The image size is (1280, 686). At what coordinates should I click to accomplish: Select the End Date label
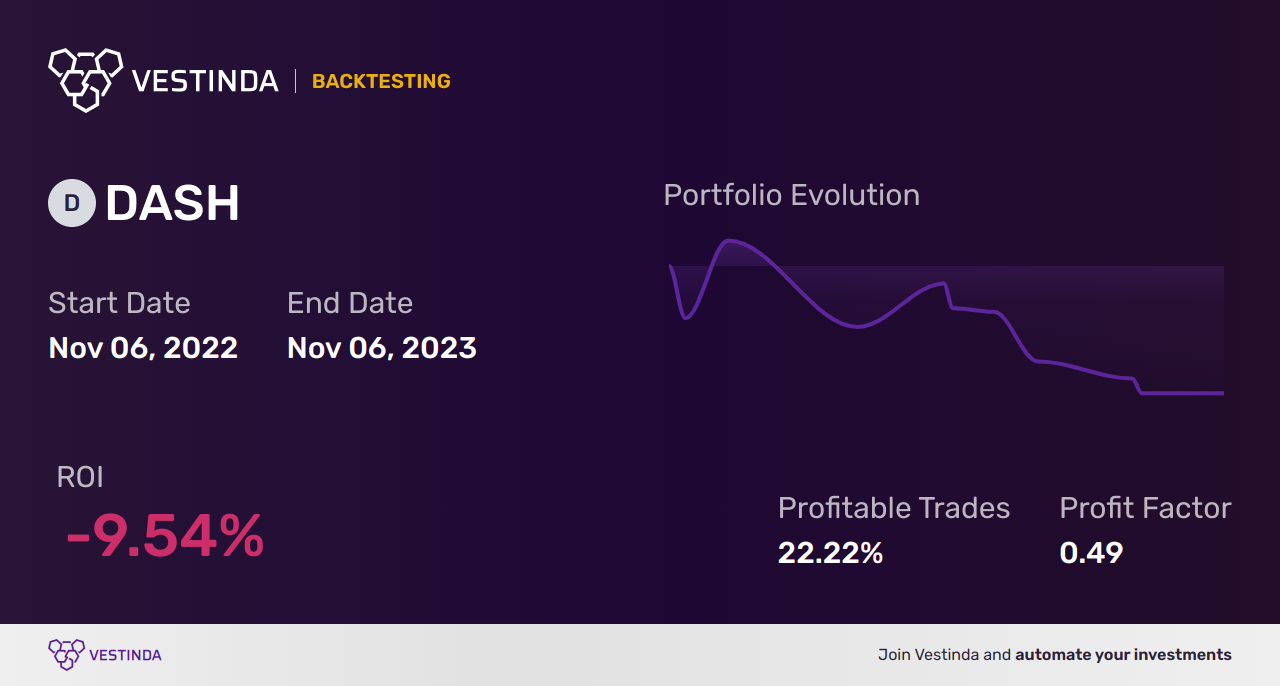click(x=350, y=303)
